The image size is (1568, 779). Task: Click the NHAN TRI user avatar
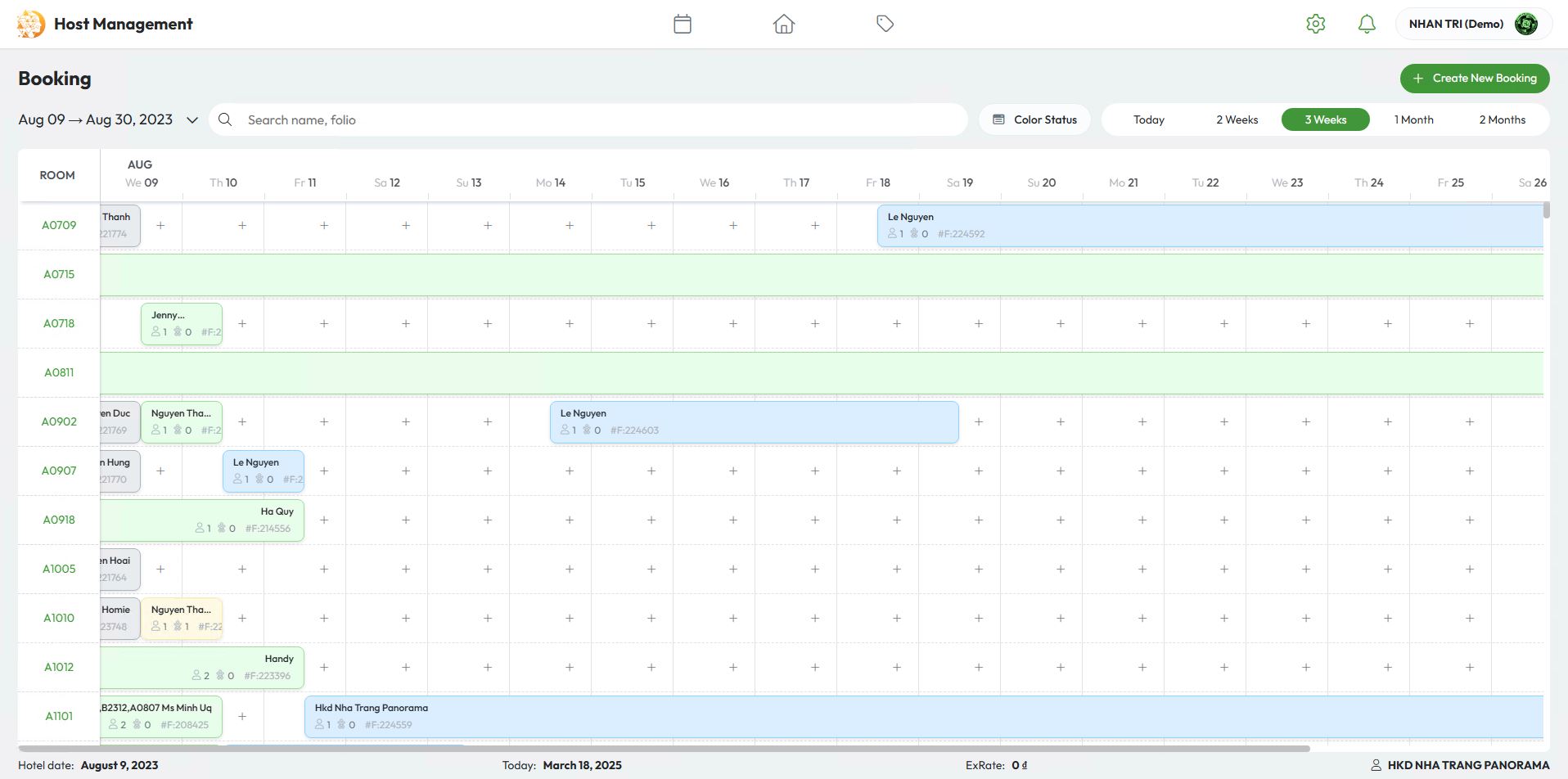coord(1525,24)
